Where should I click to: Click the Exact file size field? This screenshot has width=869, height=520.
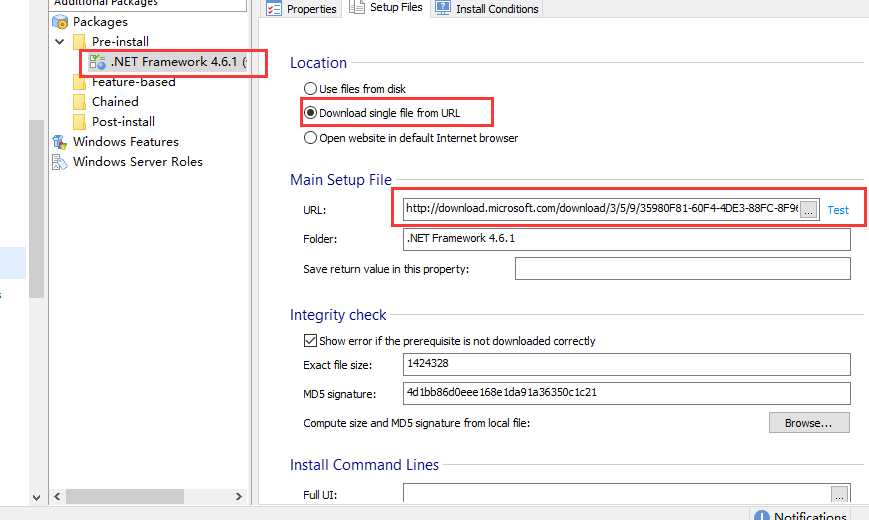627,364
